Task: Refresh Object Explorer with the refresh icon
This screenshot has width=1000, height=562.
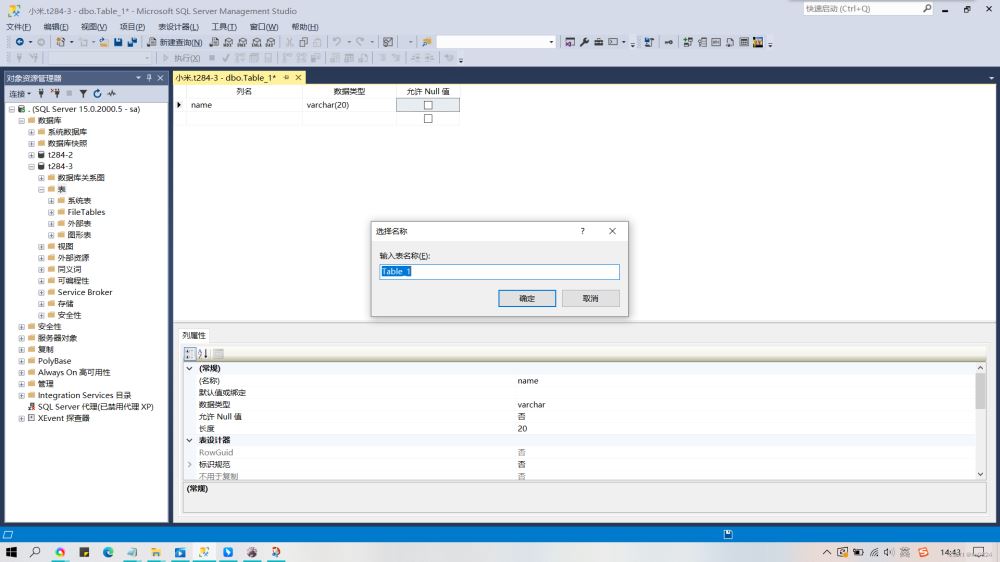Action: (97, 93)
